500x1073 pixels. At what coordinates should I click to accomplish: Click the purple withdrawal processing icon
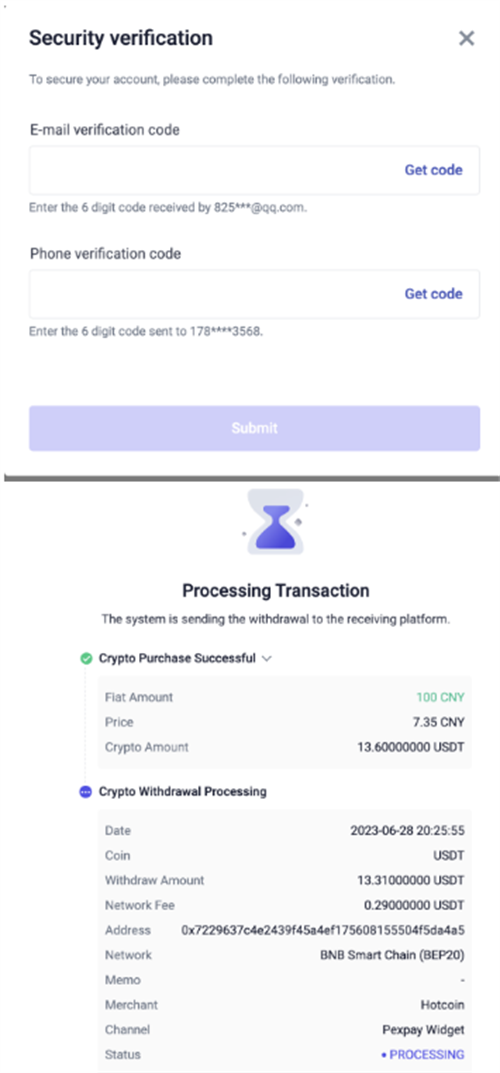[x=85, y=792]
